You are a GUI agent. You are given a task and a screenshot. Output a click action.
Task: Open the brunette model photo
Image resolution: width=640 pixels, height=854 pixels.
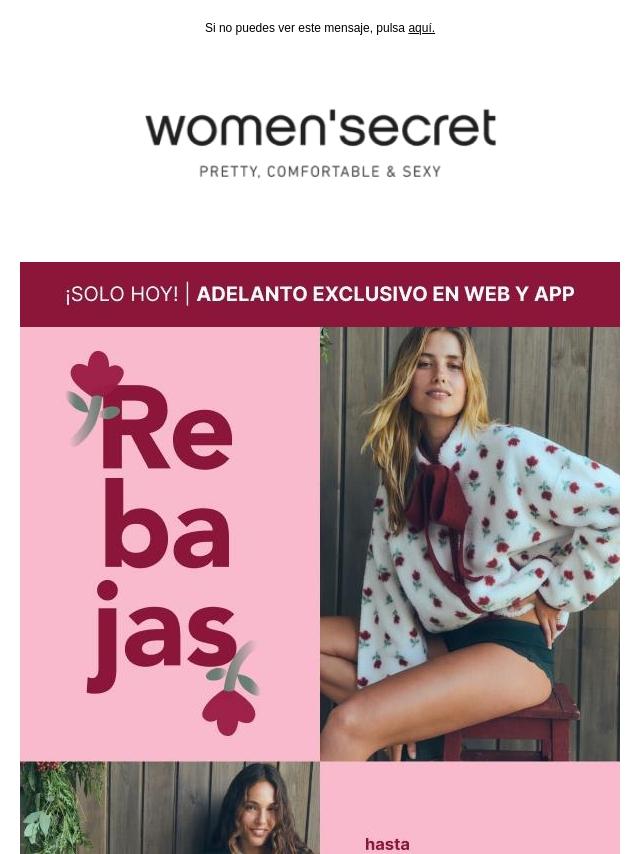point(170,808)
